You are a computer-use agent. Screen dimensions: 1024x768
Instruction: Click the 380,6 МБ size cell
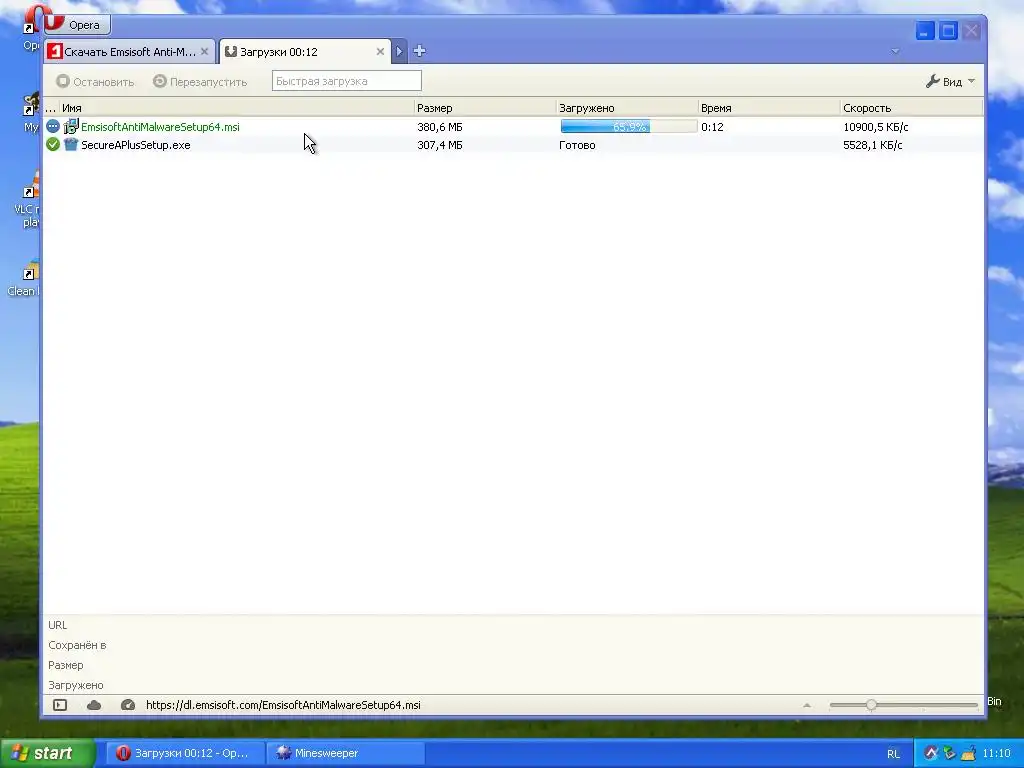tap(440, 127)
